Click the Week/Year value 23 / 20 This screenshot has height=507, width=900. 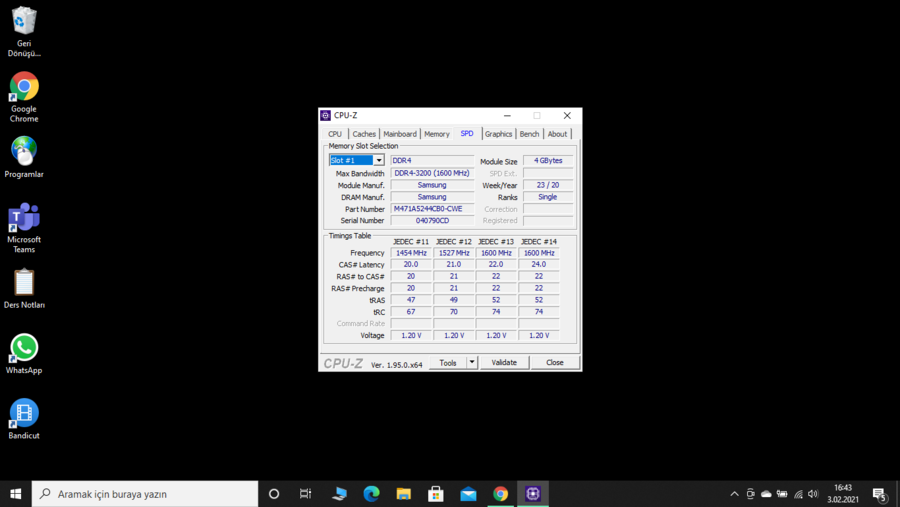click(548, 185)
